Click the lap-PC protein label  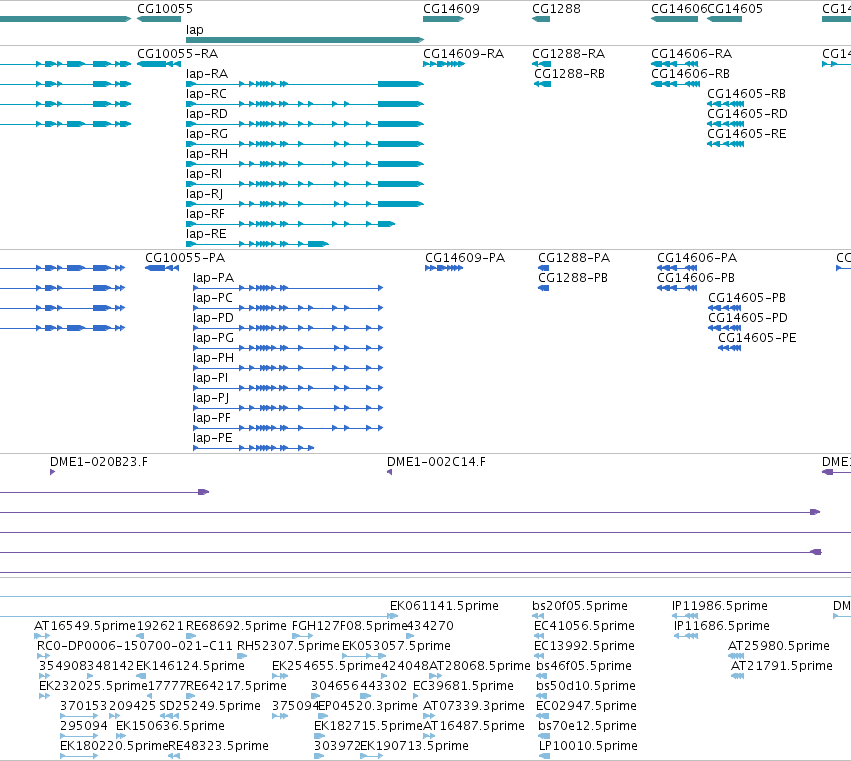point(213,298)
